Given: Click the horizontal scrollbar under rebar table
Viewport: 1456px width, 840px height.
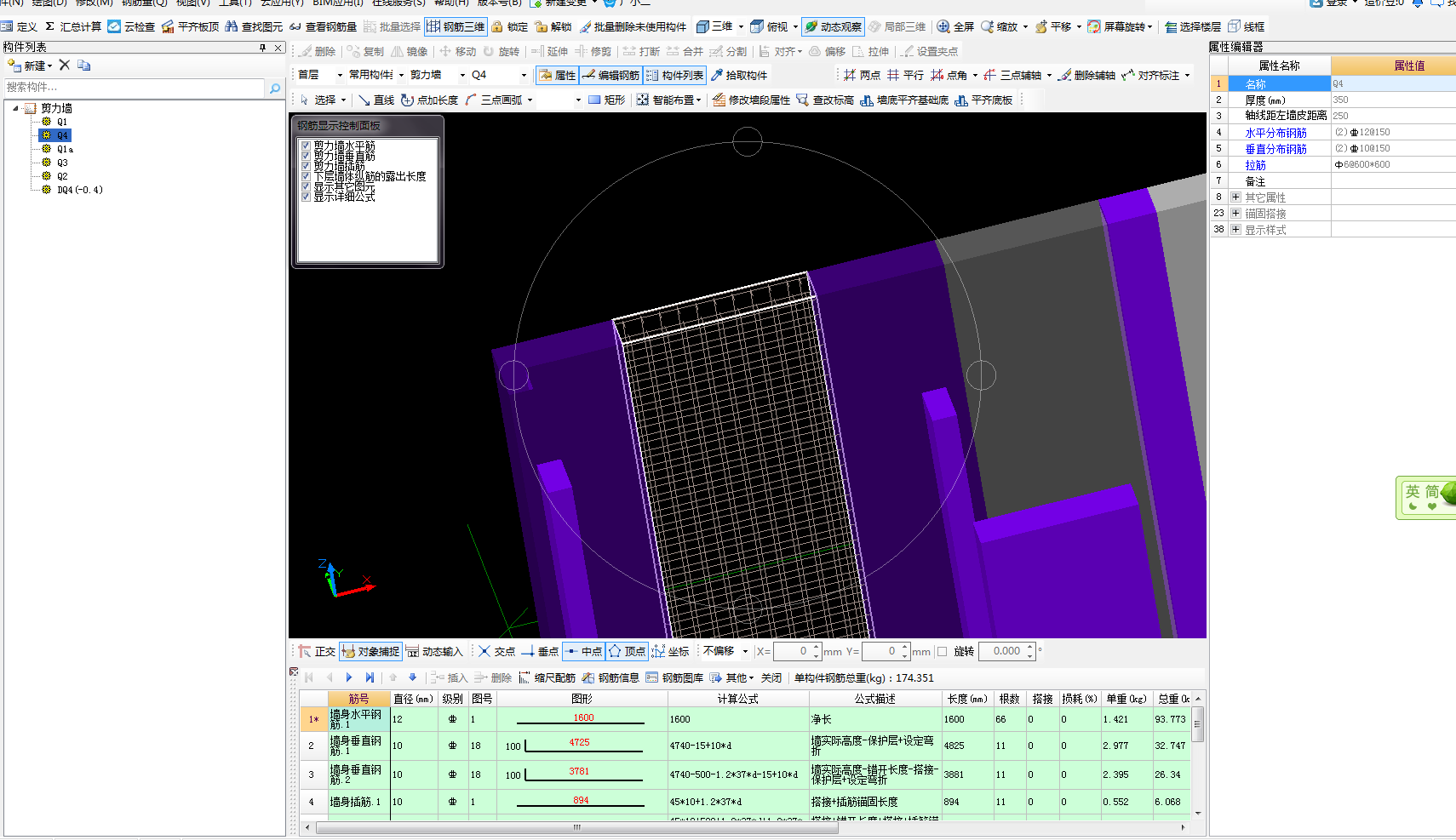Looking at the screenshot, I should click(576, 827).
